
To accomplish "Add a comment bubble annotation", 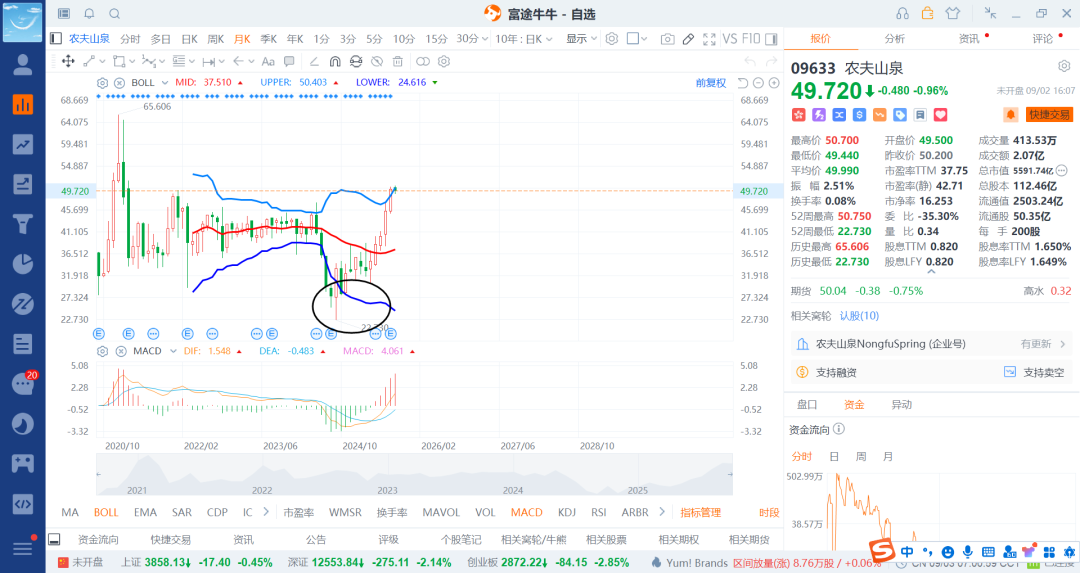I will coord(289,61).
